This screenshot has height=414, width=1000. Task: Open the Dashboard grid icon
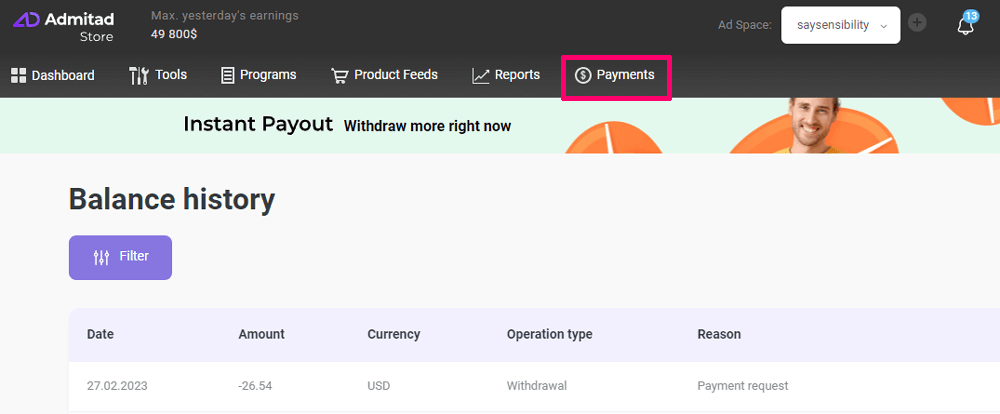(x=18, y=75)
